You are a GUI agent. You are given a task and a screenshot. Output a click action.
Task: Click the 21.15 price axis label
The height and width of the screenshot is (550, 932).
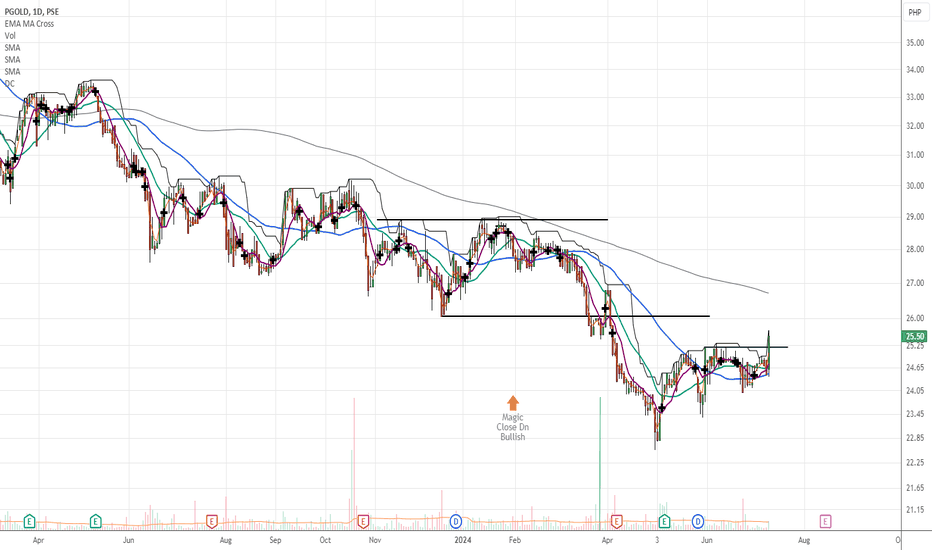click(915, 510)
